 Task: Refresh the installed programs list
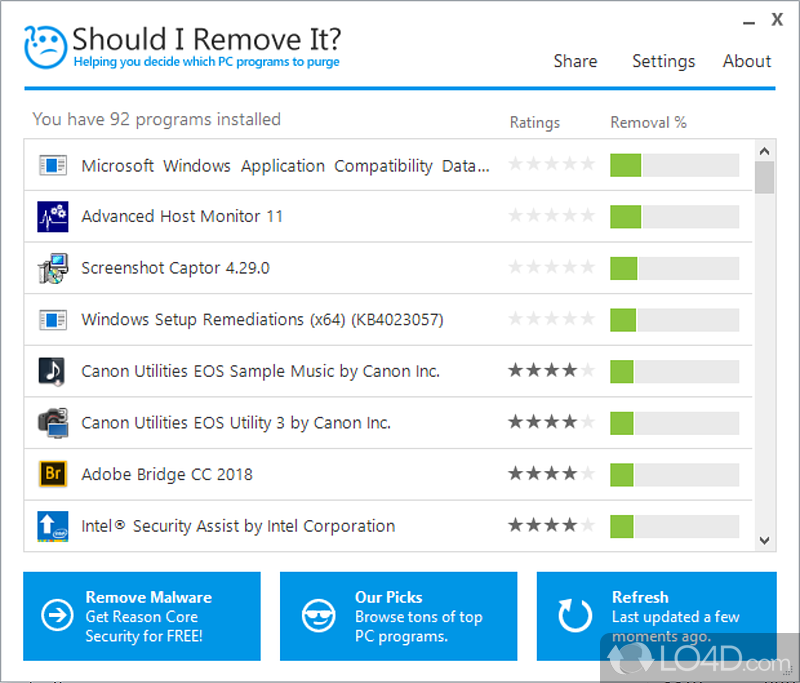pos(656,616)
